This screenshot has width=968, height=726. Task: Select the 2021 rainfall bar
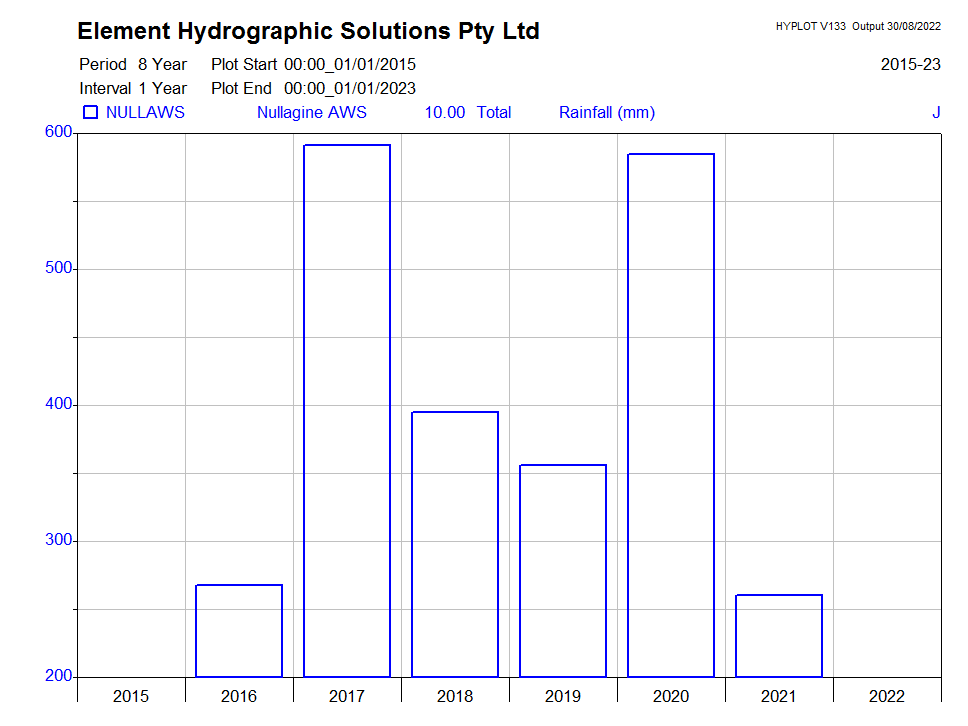pos(779,636)
